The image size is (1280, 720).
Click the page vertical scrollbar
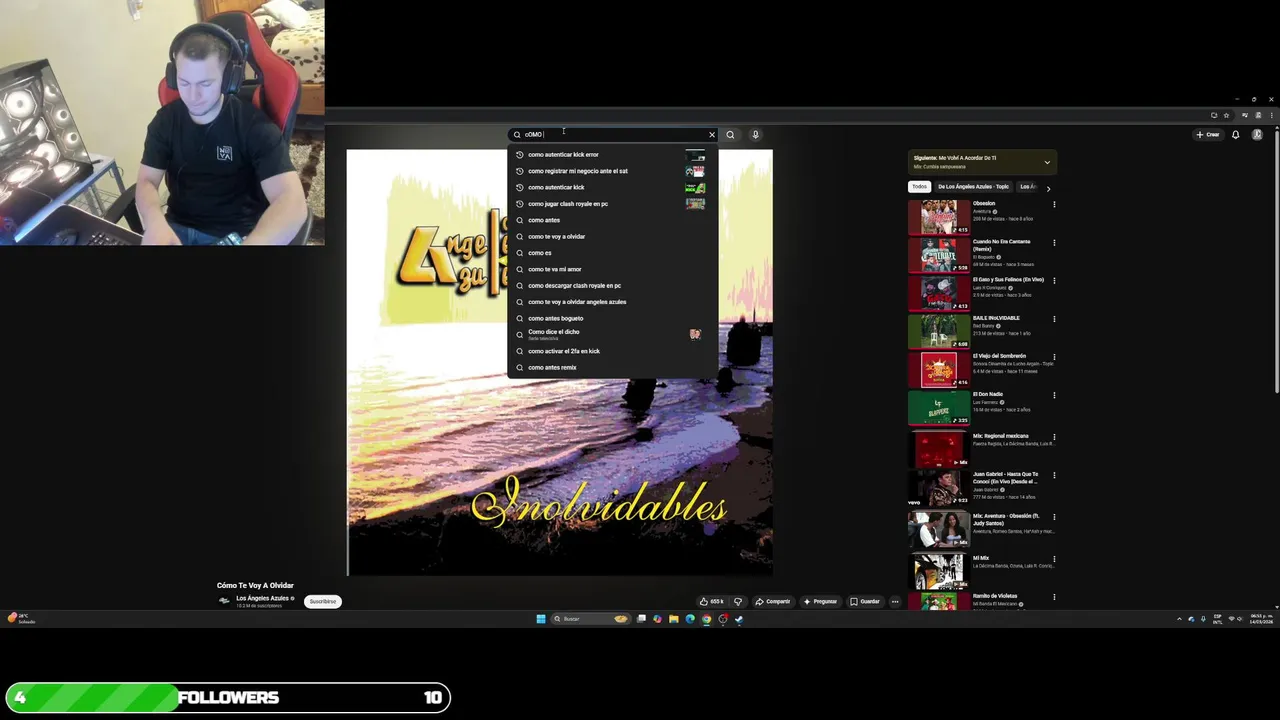1276,260
